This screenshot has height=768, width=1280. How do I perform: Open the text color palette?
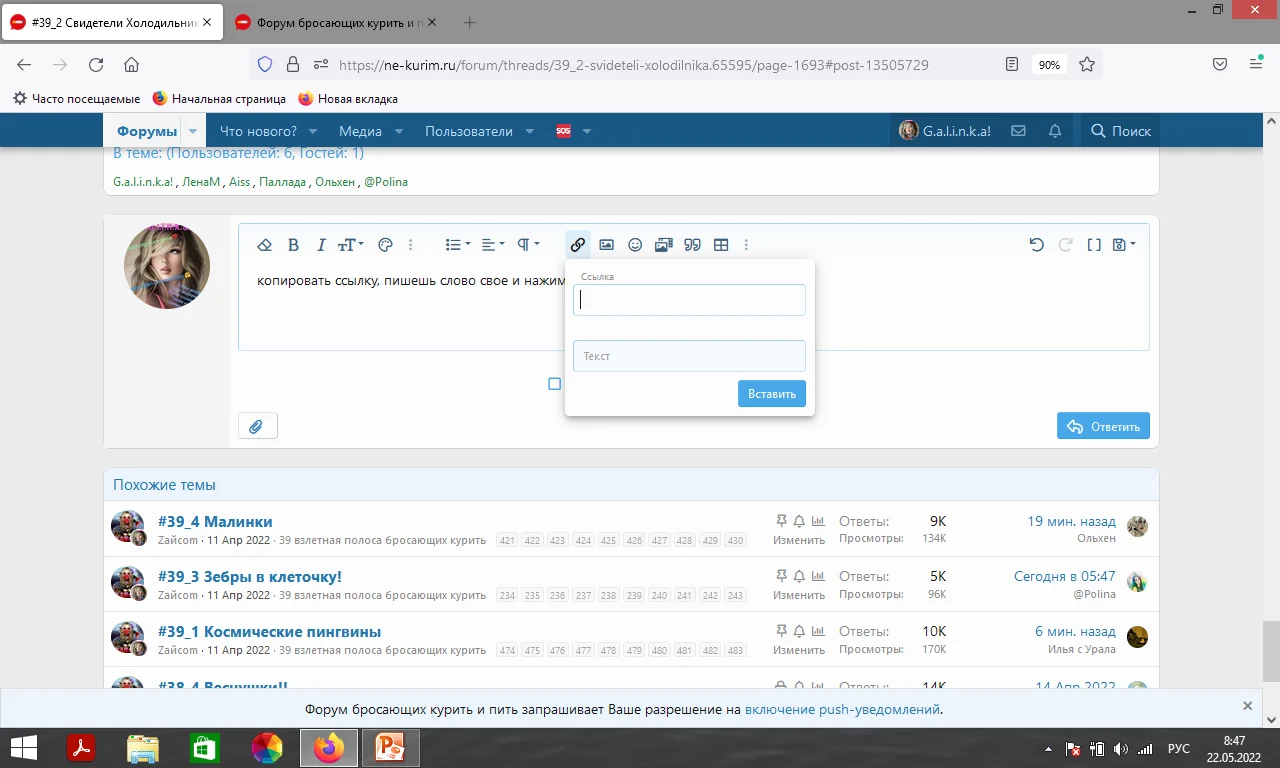(x=385, y=245)
